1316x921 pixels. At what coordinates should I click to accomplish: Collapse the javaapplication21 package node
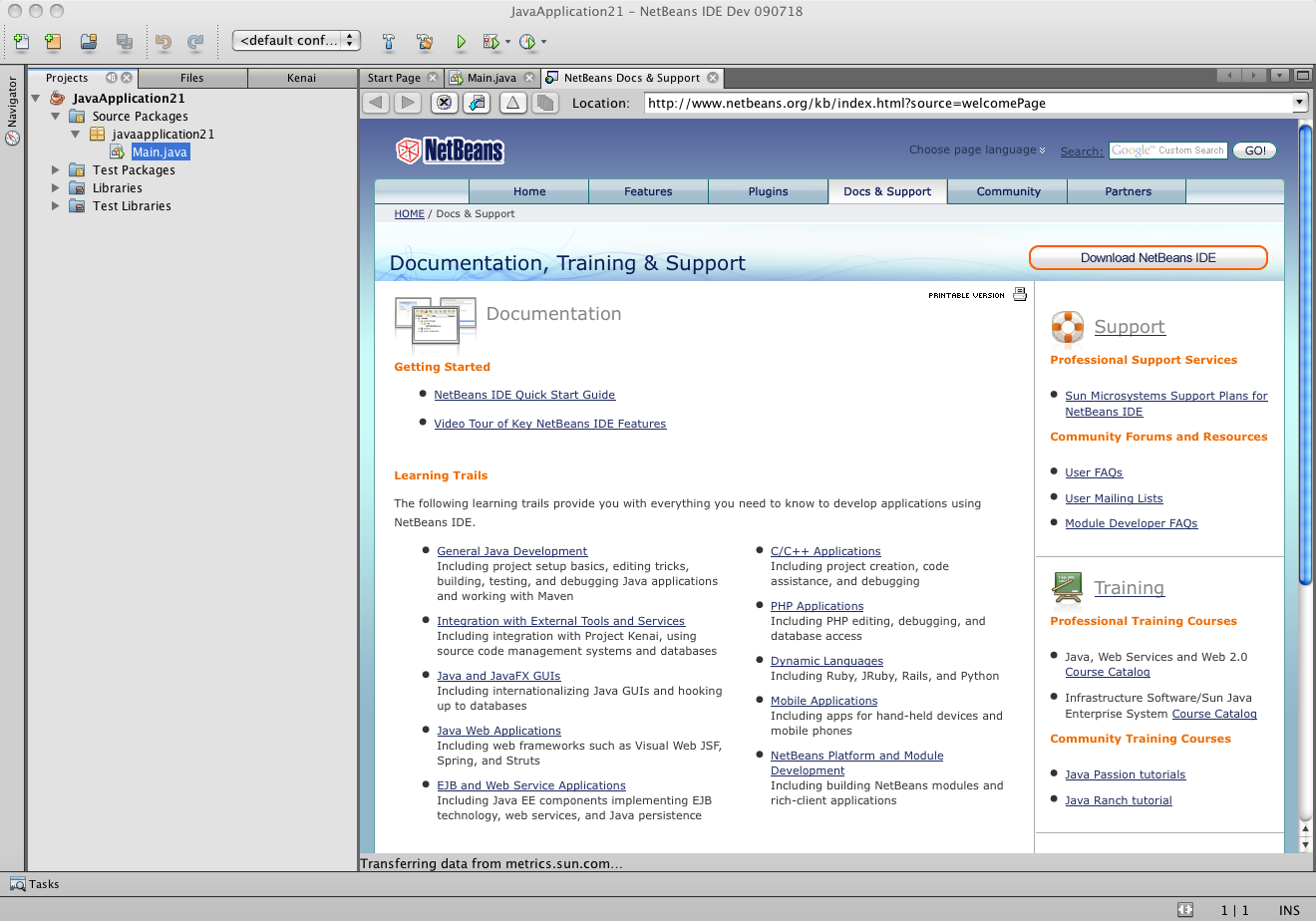[x=75, y=135]
